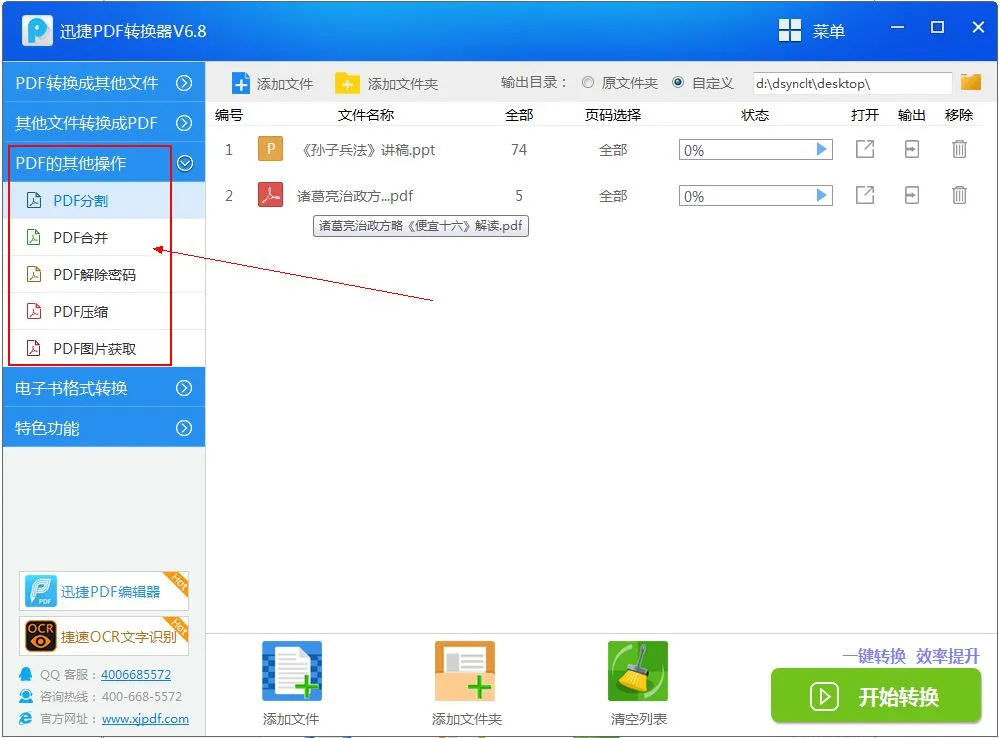Select PDF压缩 in the sidebar
Image resolution: width=999 pixels, height=738 pixels.
pyautogui.click(x=104, y=311)
